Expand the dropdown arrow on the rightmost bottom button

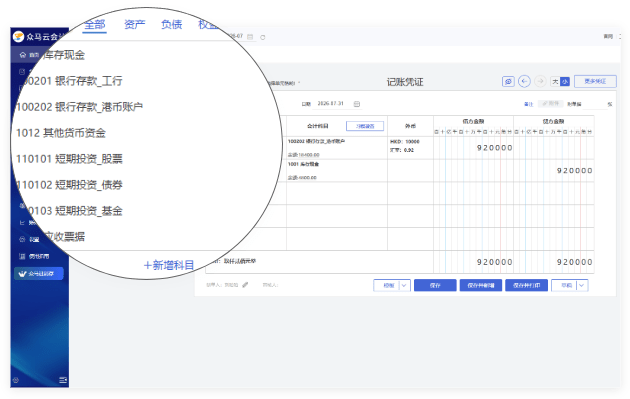(x=582, y=285)
